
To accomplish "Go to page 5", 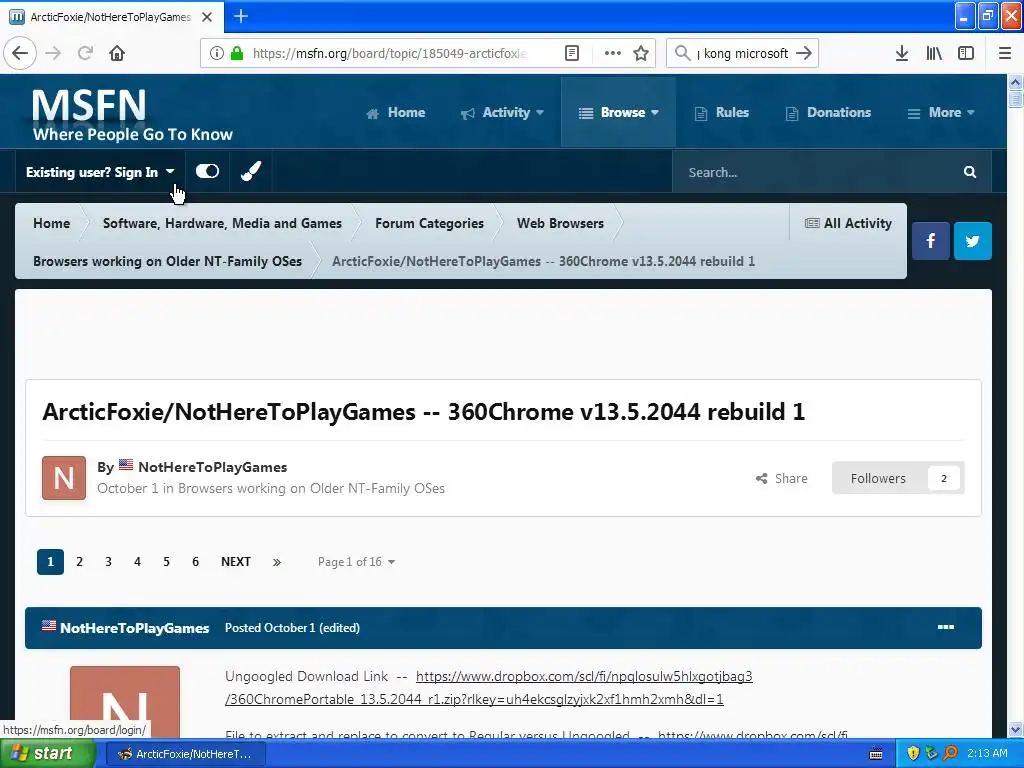I will coord(167,562).
